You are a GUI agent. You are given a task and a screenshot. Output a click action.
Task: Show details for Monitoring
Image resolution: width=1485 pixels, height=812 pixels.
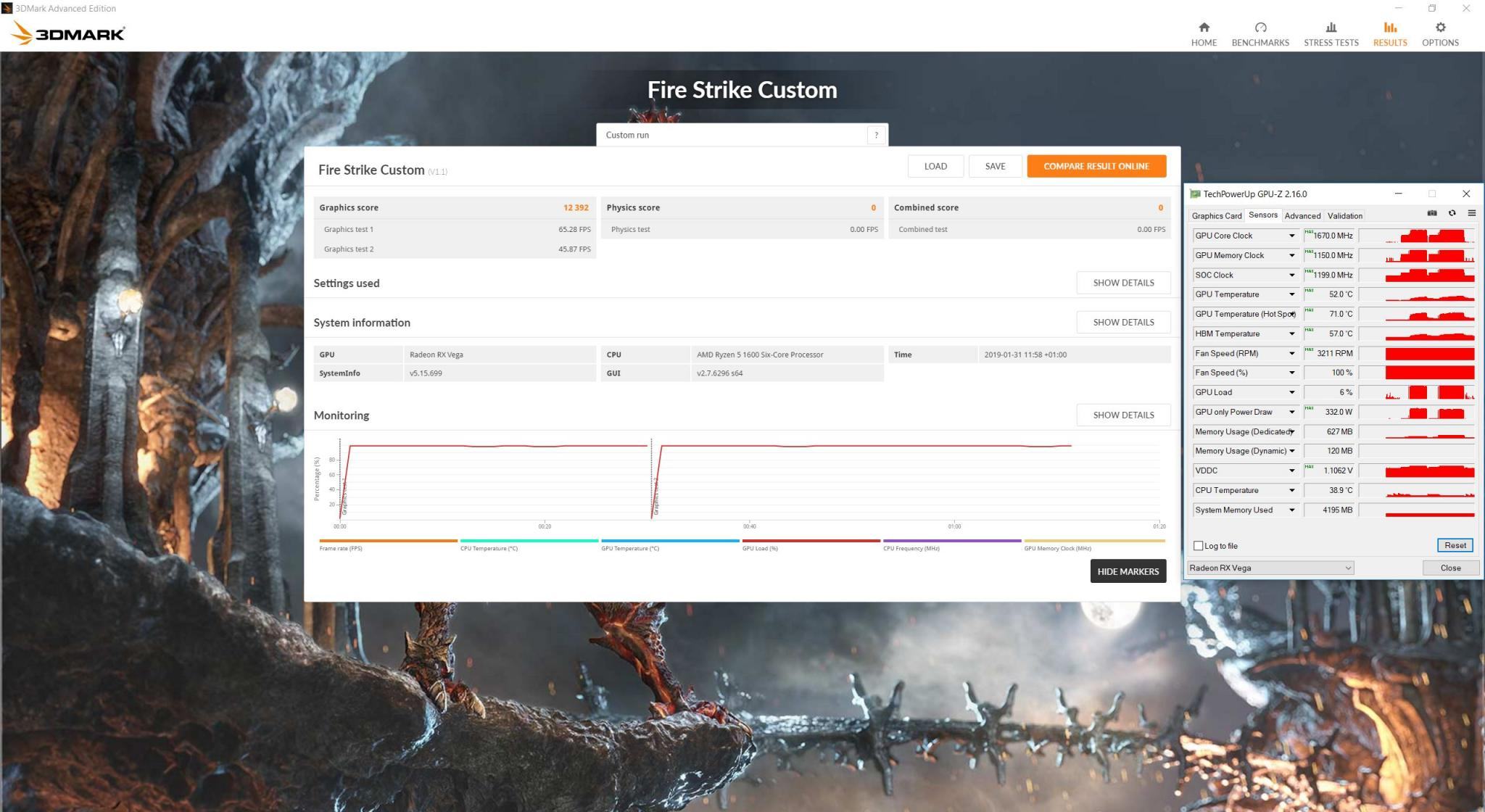point(1123,415)
